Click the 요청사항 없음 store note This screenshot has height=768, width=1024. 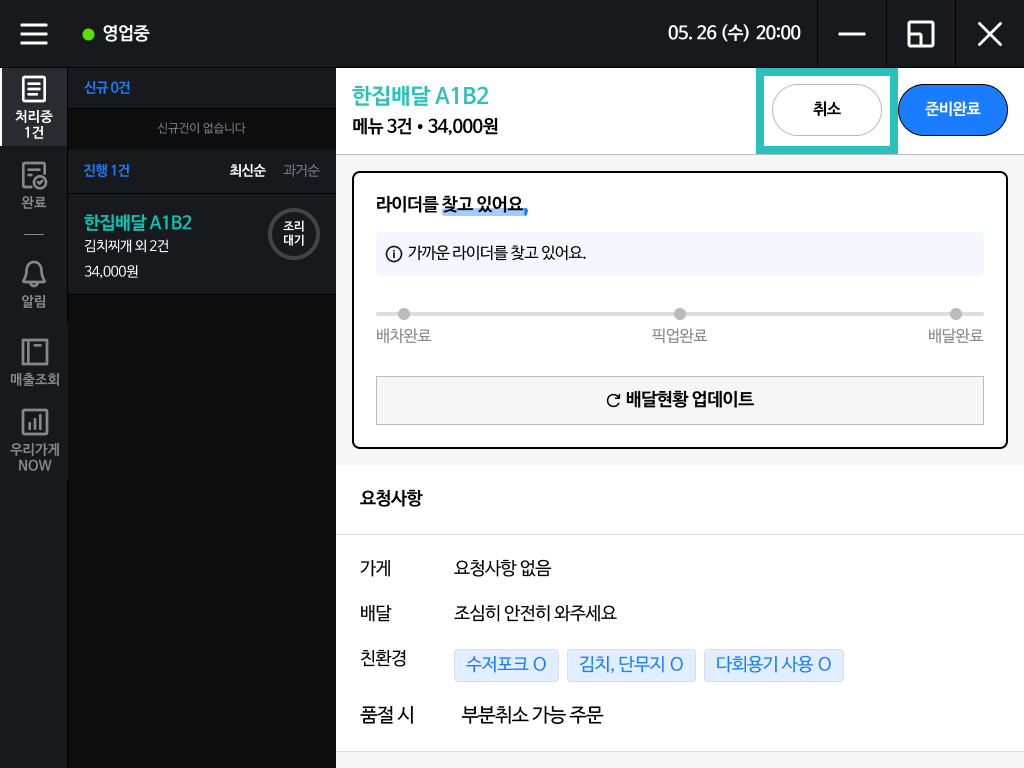point(502,568)
